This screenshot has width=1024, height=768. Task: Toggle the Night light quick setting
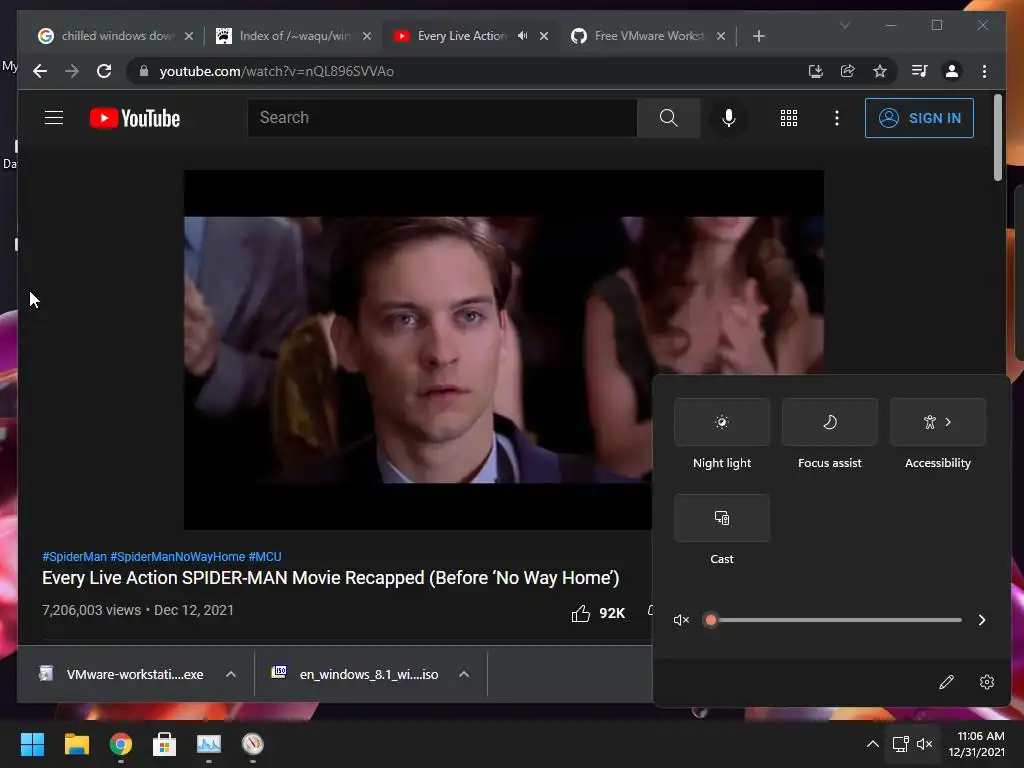click(722, 422)
